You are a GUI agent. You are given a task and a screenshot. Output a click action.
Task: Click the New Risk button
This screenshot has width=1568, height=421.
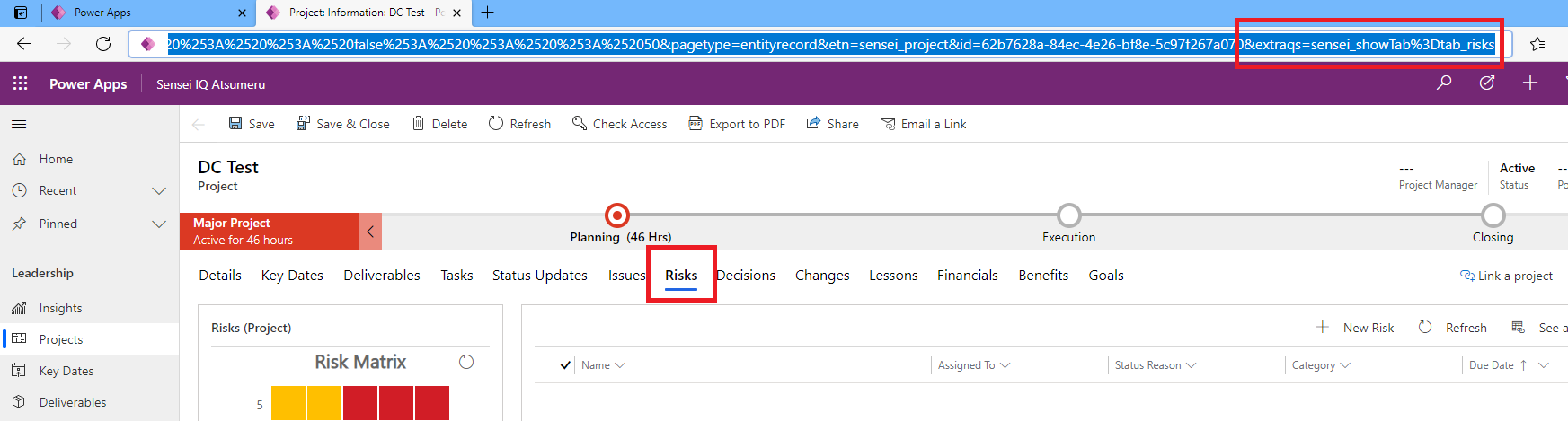1356,328
